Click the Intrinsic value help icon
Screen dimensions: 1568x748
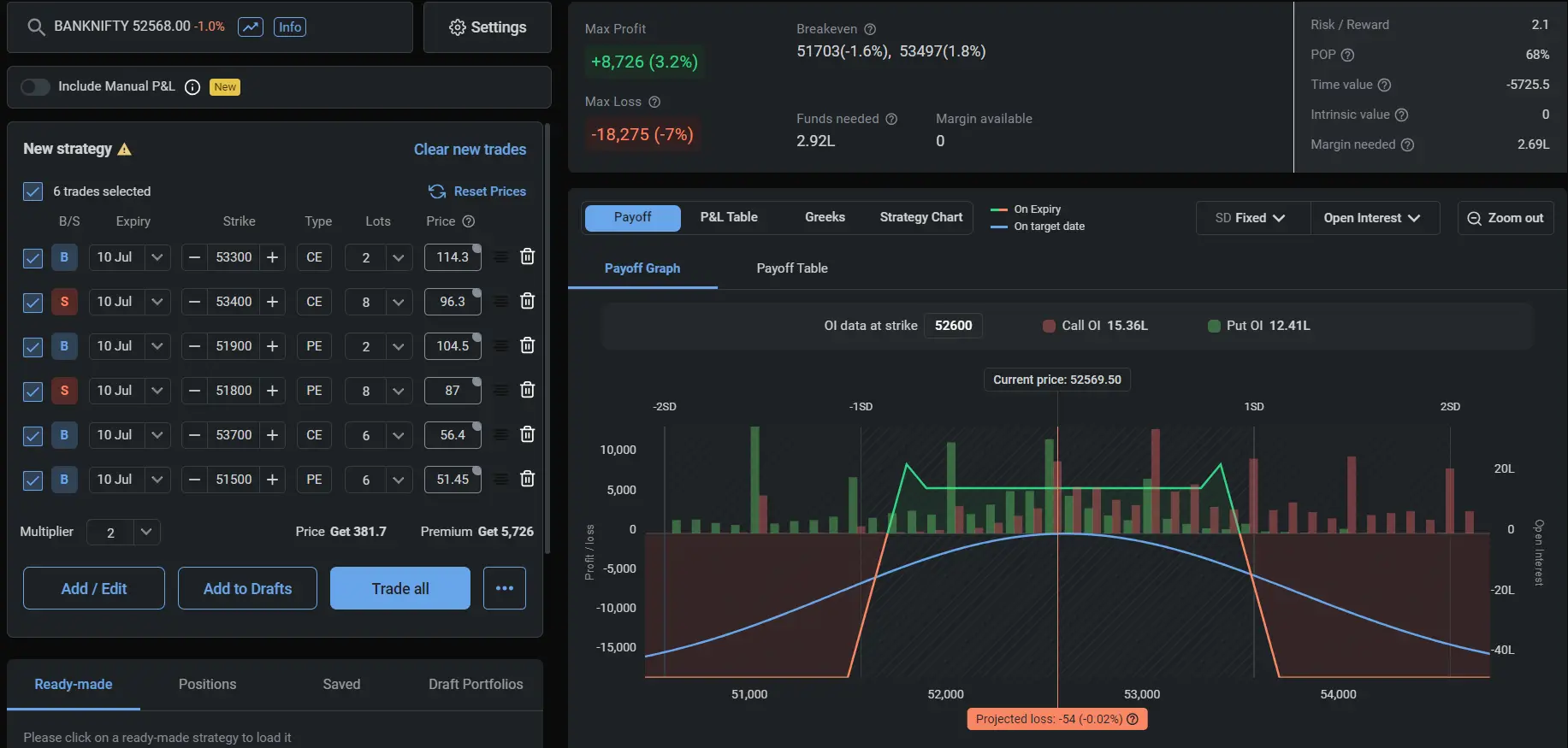coord(1401,115)
